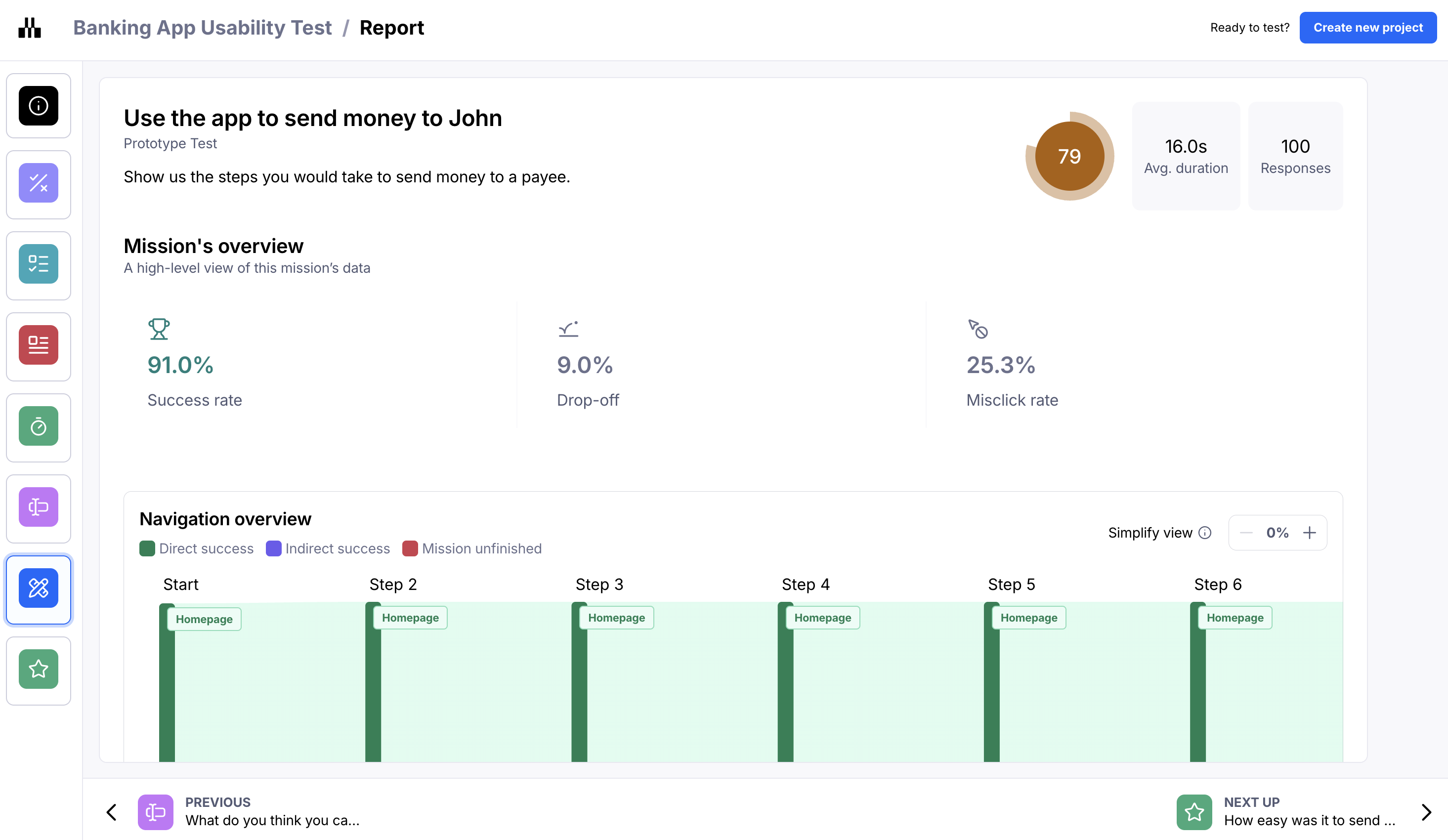Viewport: 1448px width, 840px height.
Task: Open the purple text-input sidebar block
Action: [x=39, y=507]
